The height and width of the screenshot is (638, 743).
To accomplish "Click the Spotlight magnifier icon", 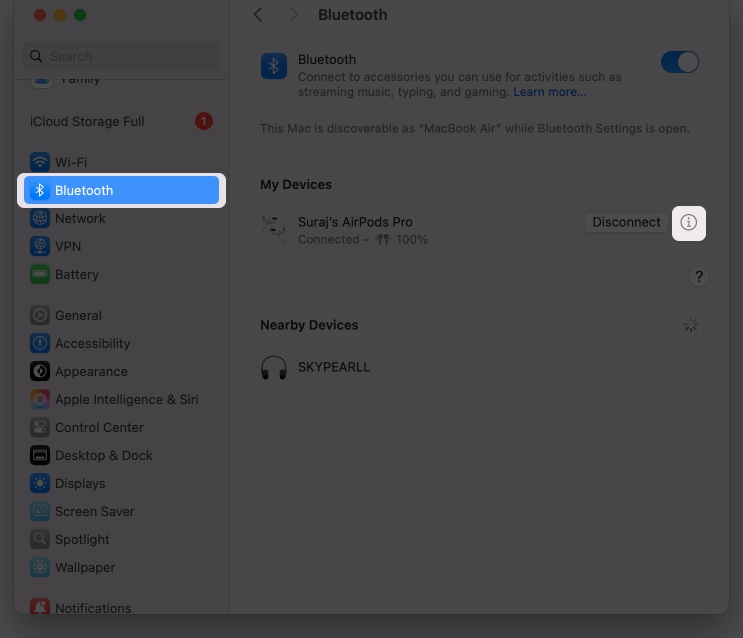I will pos(40,539).
